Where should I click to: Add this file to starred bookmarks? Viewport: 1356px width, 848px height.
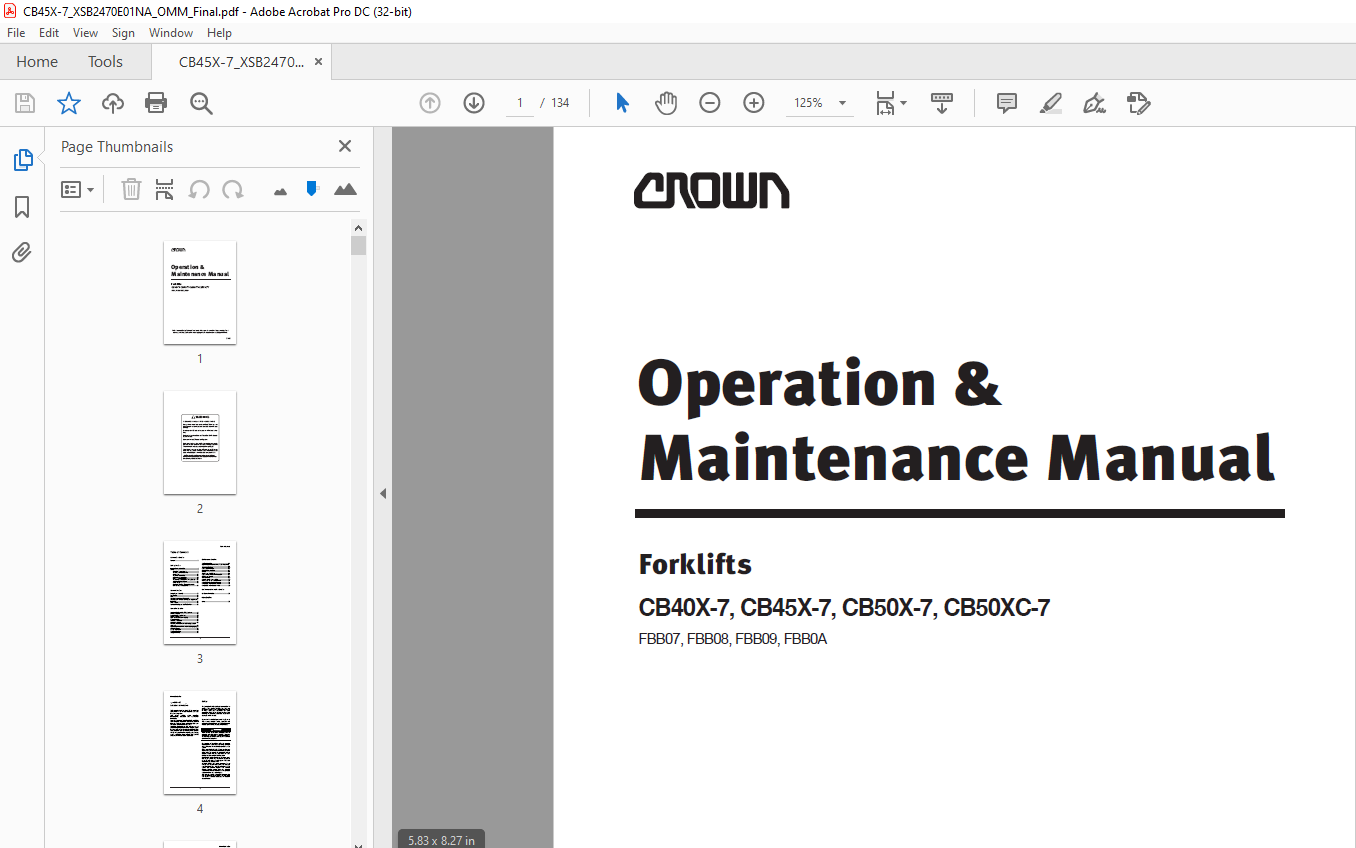click(68, 103)
